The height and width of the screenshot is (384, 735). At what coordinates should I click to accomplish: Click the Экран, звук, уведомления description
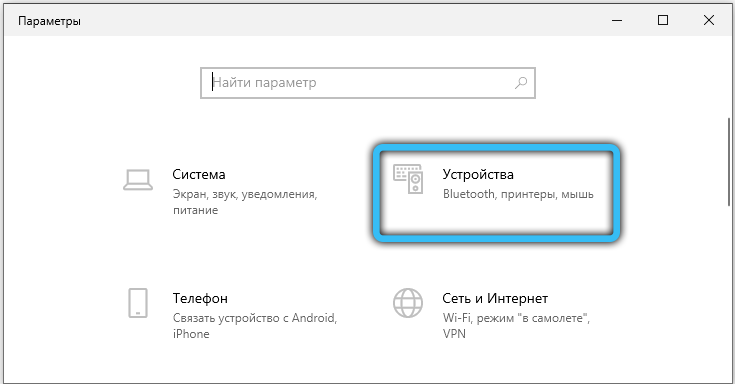click(245, 202)
